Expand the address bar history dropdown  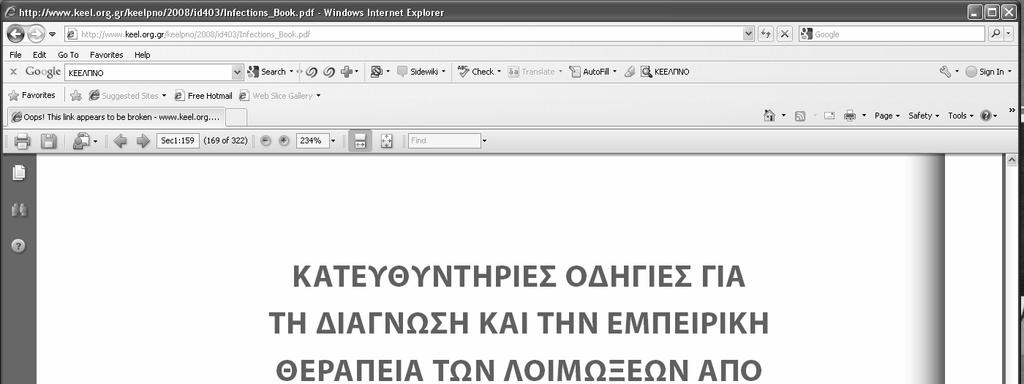click(749, 34)
